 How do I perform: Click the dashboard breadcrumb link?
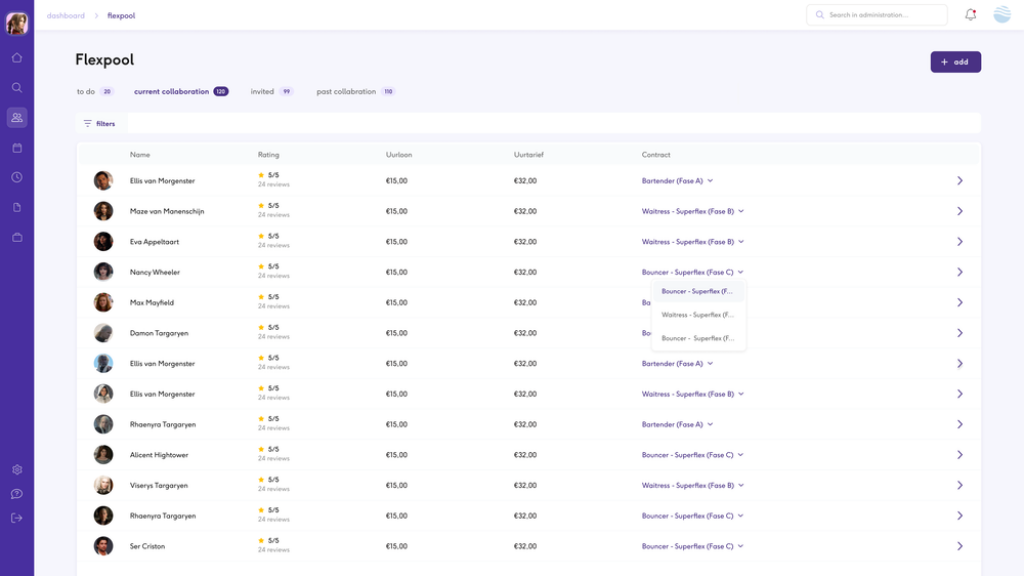(x=65, y=16)
